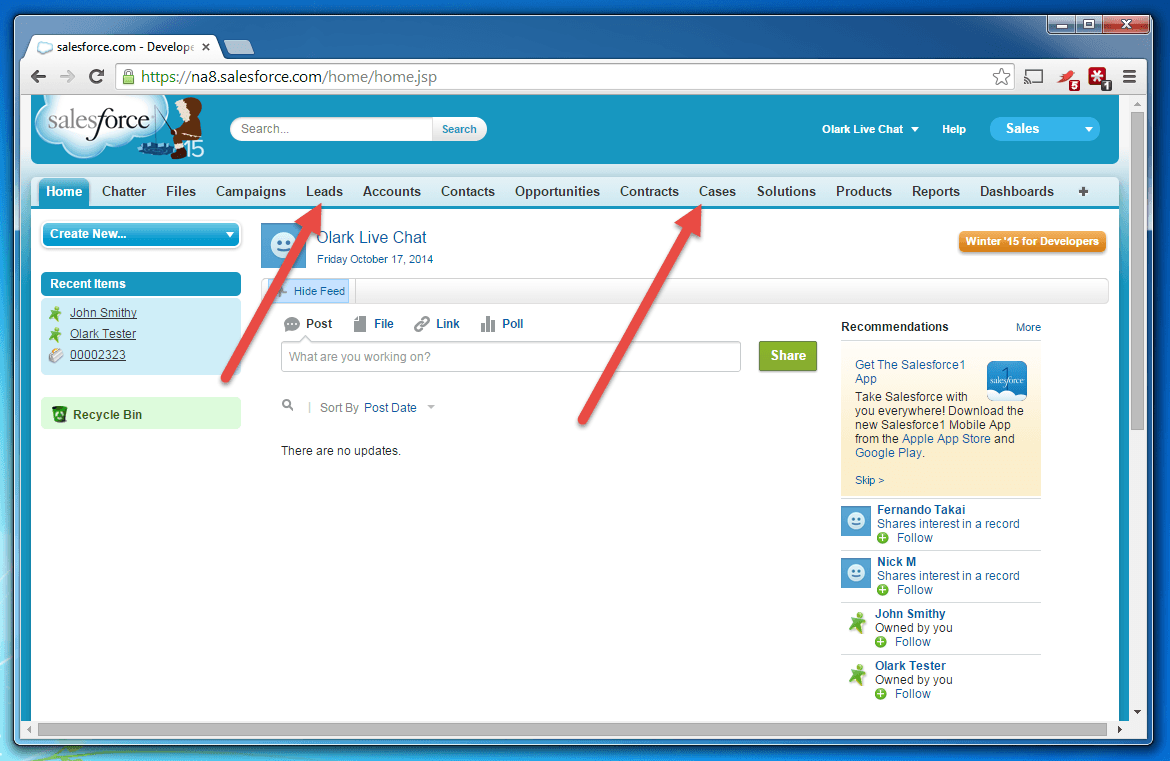Click the LastPass extension icon
1170x761 pixels.
coord(1098,77)
